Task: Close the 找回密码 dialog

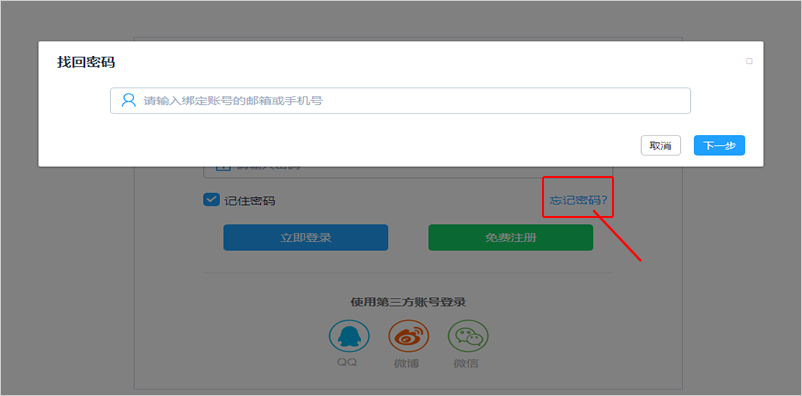Action: 749,61
